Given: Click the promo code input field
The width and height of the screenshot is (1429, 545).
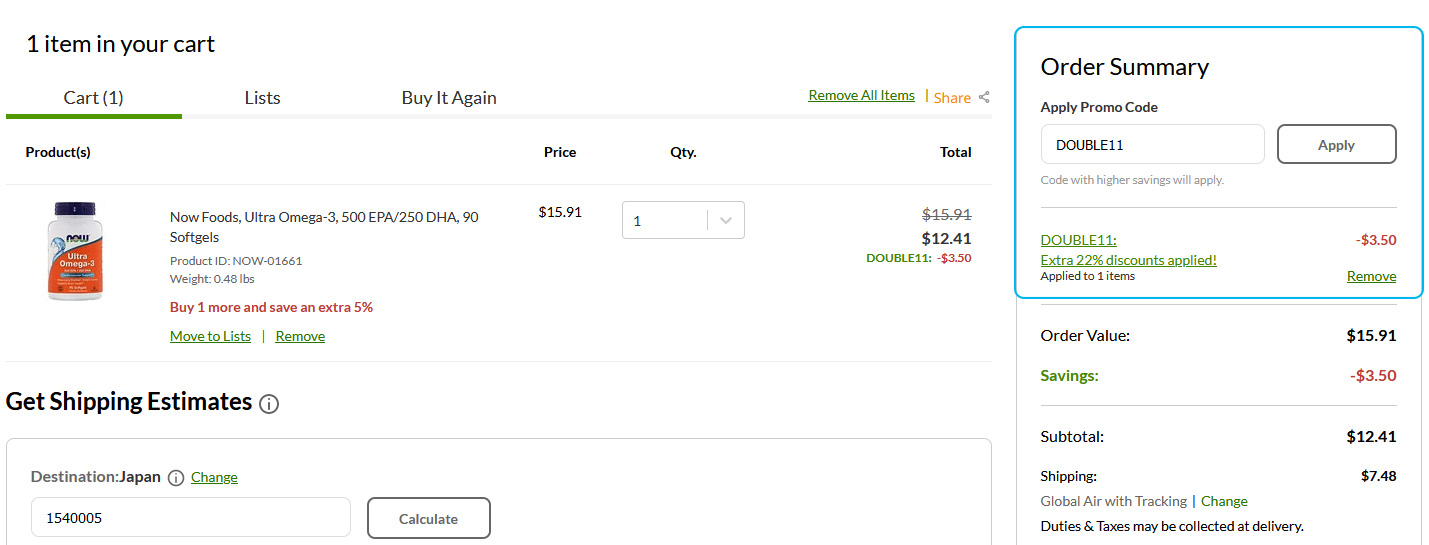Looking at the screenshot, I should coord(1152,144).
